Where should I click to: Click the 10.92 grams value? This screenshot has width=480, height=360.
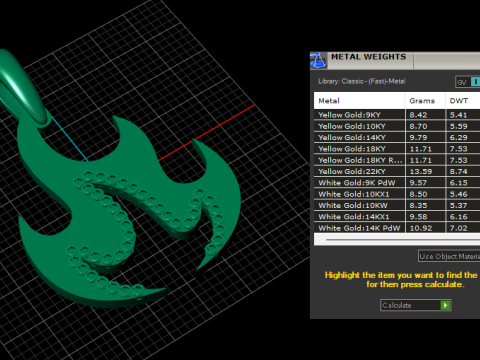point(421,228)
